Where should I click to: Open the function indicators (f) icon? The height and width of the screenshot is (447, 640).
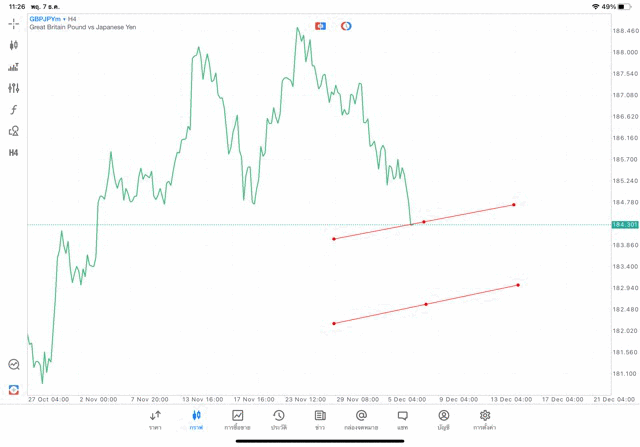click(x=13, y=110)
